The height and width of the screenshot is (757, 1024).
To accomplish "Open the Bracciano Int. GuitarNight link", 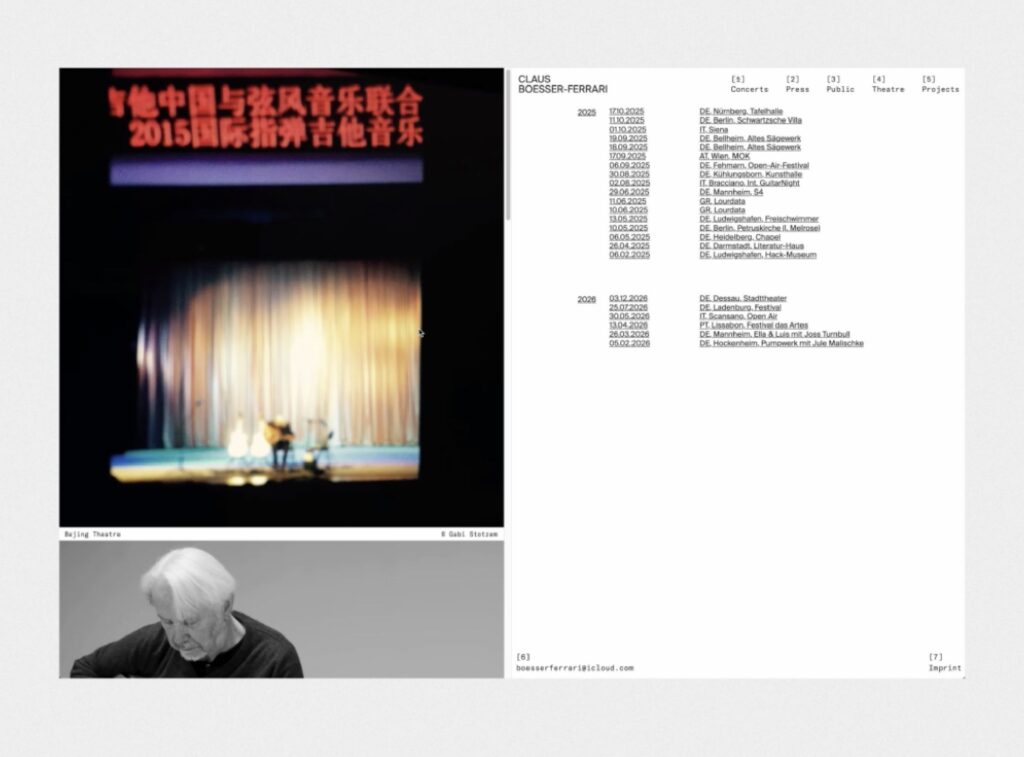I will 752,183.
